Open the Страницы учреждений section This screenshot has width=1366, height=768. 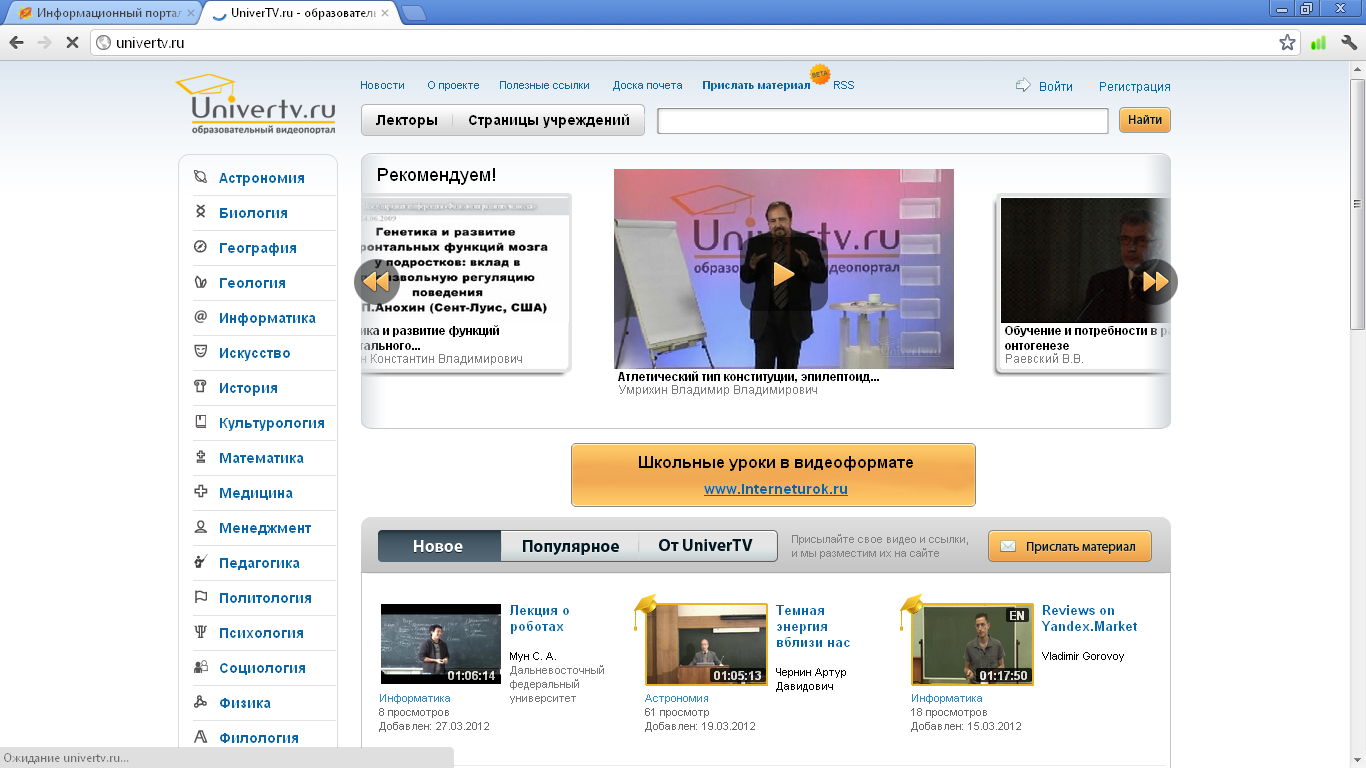tap(549, 120)
